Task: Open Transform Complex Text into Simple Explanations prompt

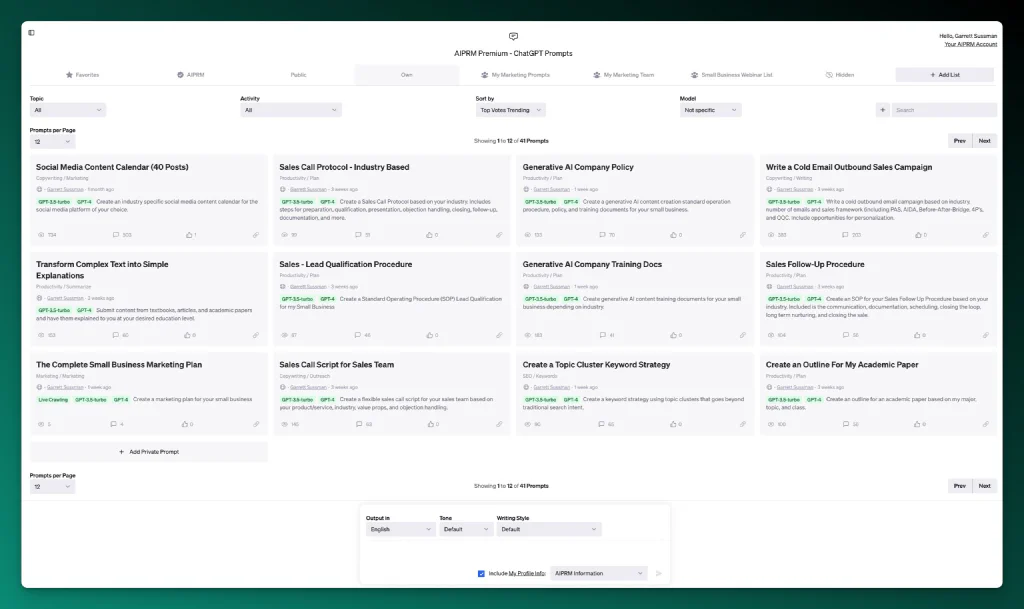Action: tap(103, 270)
